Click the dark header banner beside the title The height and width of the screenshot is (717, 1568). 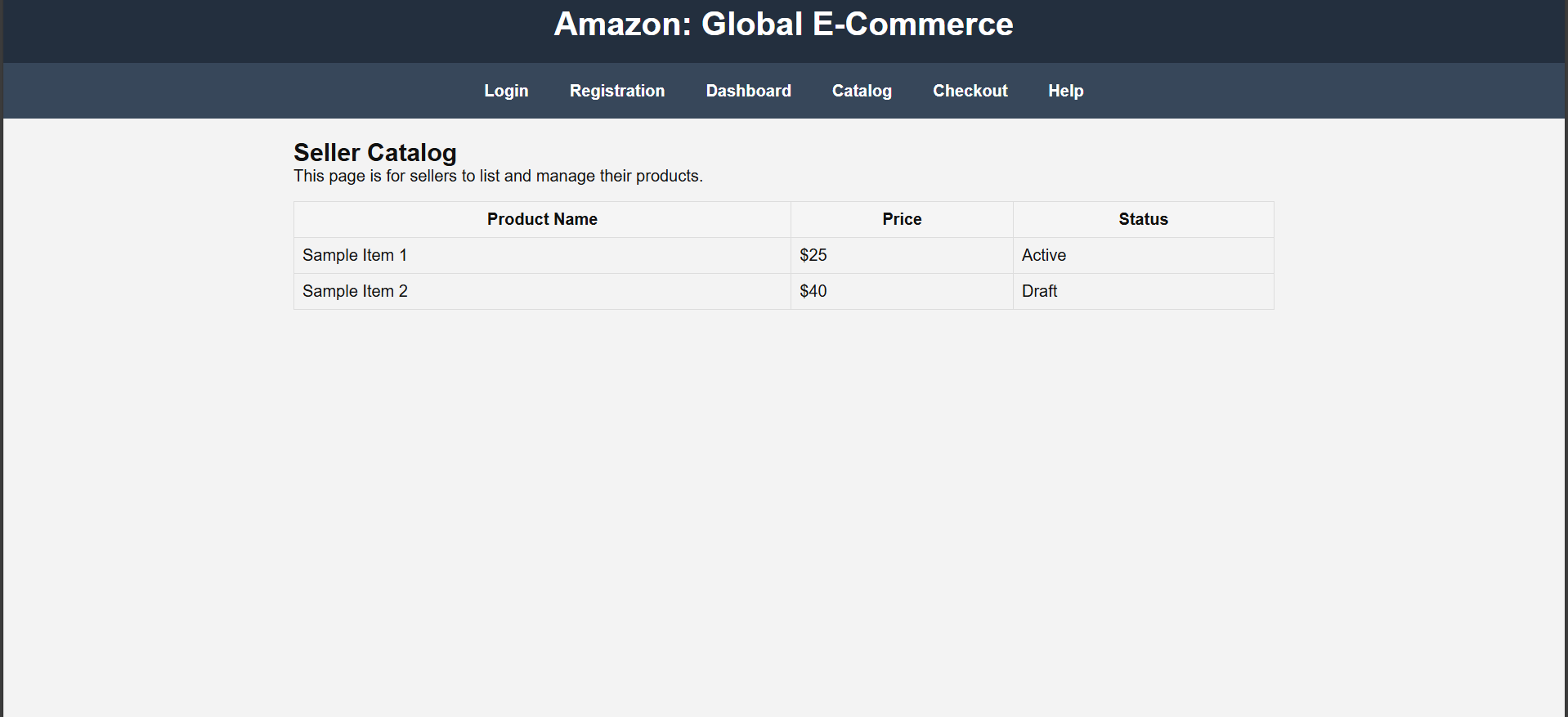(x=245, y=29)
